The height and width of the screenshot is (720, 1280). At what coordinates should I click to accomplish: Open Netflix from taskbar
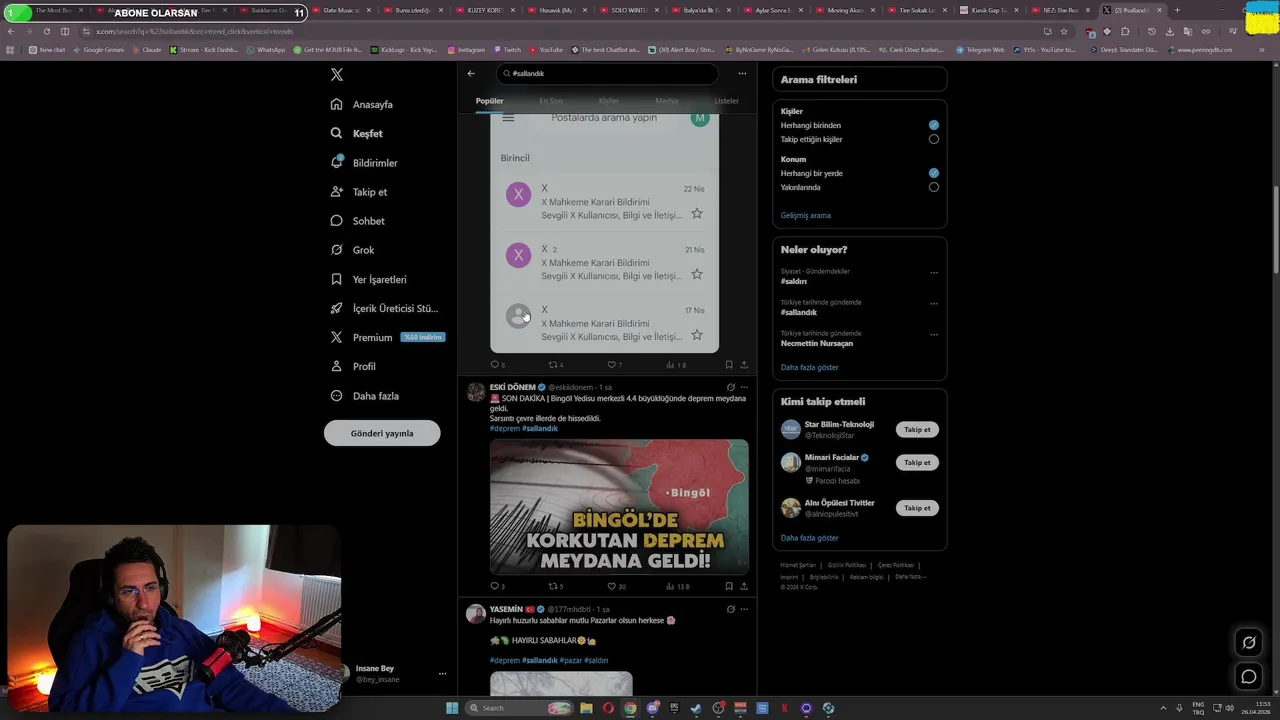point(784,708)
